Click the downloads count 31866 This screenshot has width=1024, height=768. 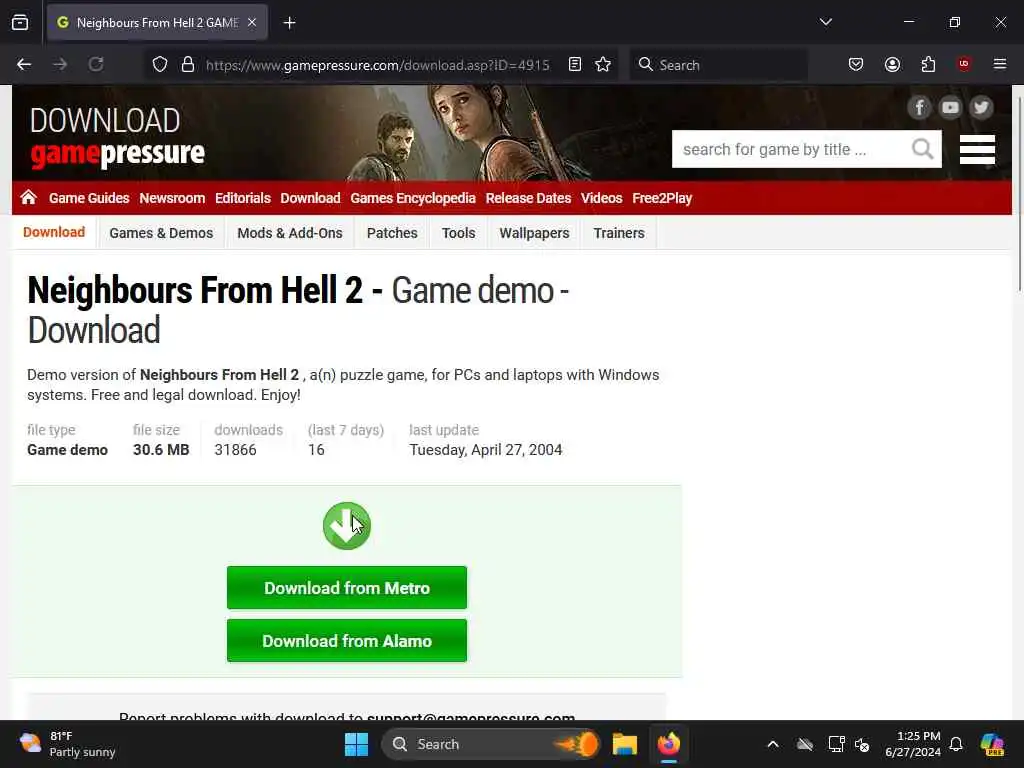[x=235, y=450]
